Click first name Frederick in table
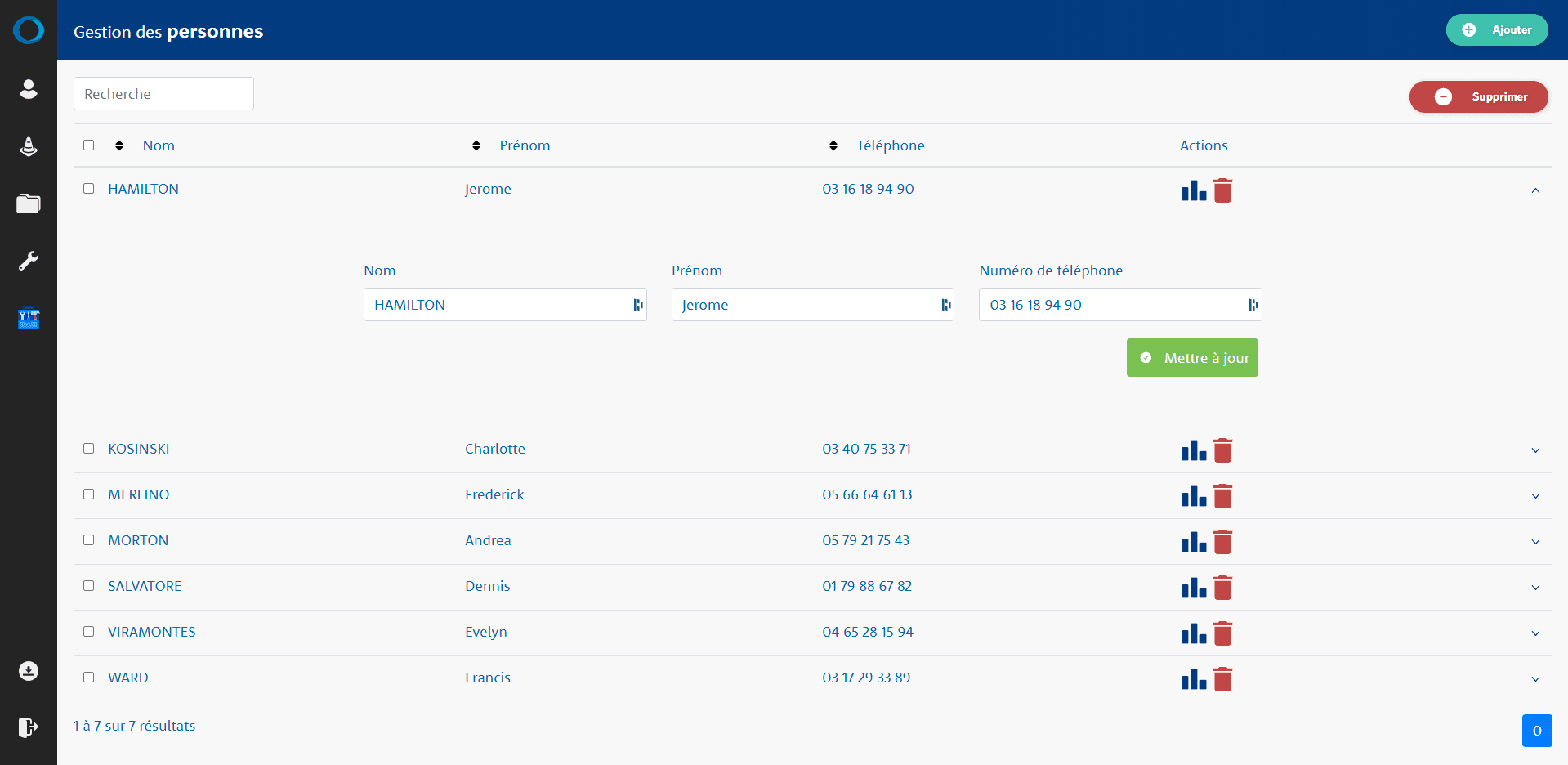Viewport: 1568px width, 765px height. (x=494, y=494)
